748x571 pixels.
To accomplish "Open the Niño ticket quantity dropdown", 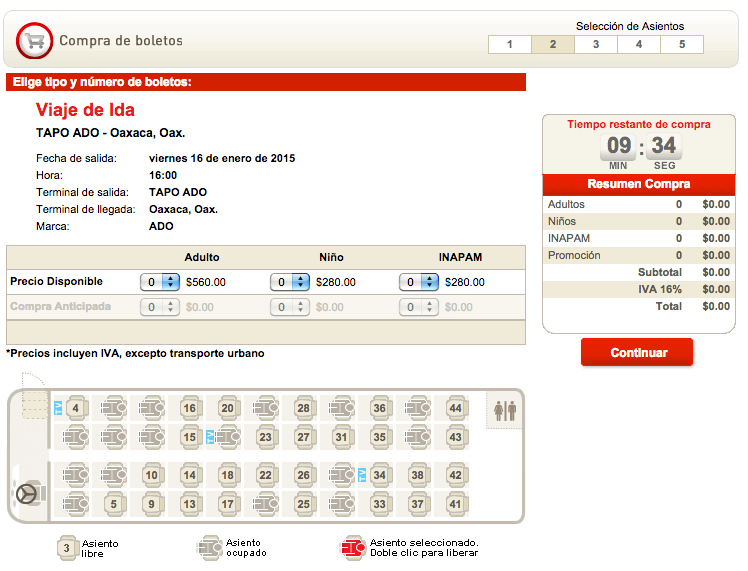I will point(290,282).
